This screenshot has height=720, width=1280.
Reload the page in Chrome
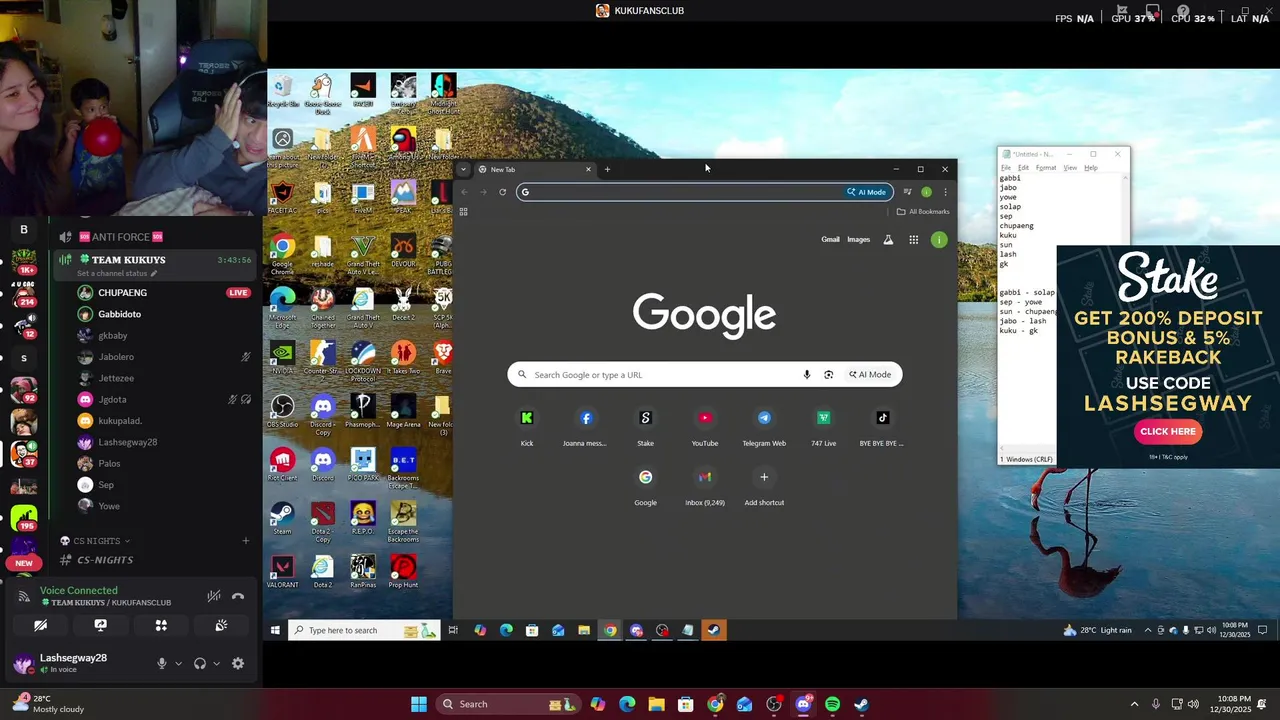pos(502,192)
